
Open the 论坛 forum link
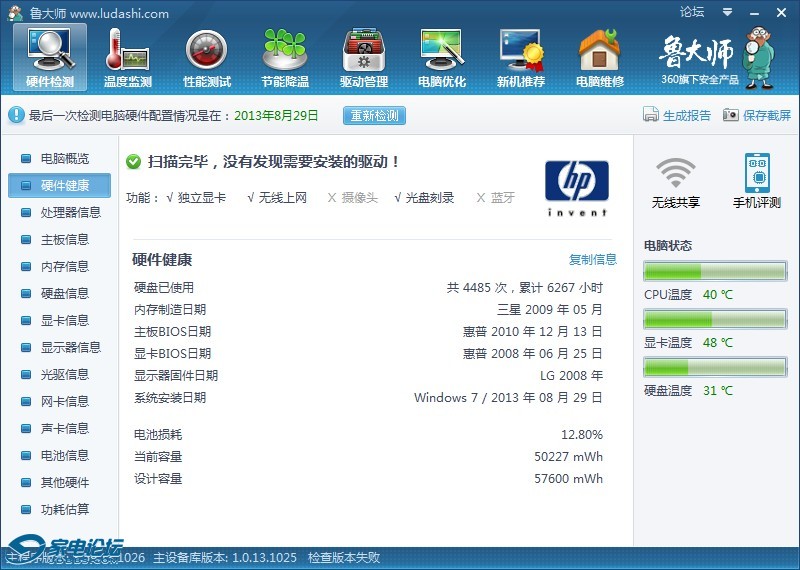coord(692,12)
